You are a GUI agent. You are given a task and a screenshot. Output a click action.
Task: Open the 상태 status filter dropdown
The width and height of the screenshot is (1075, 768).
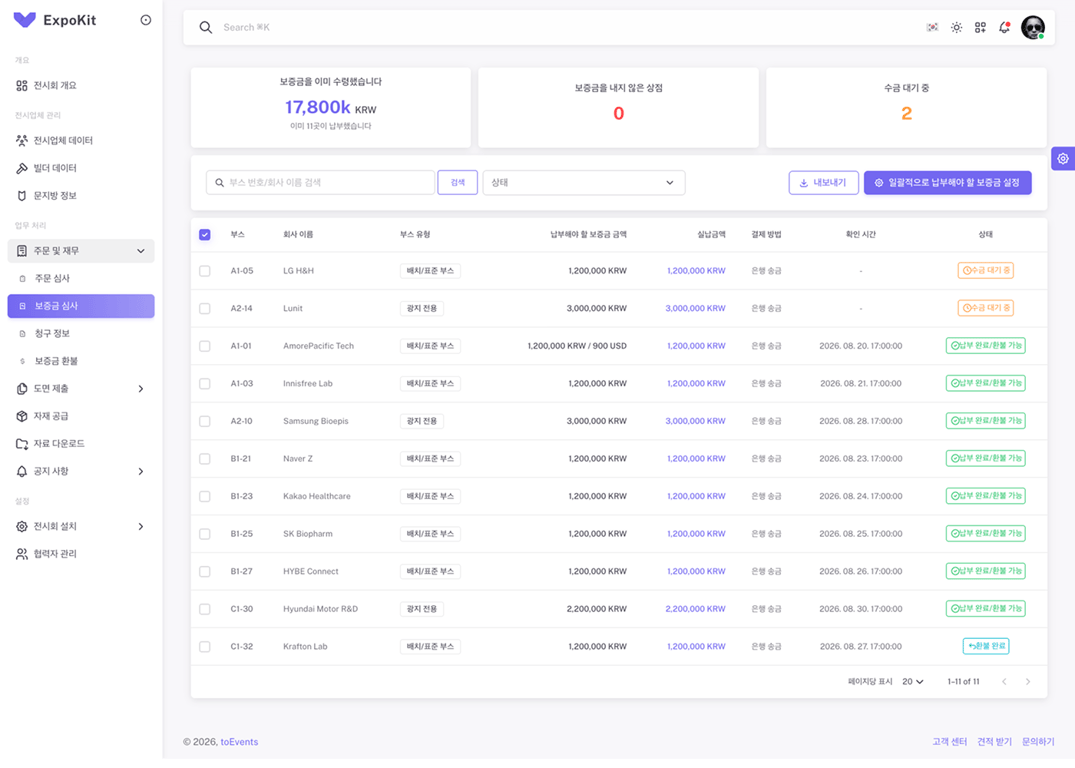[583, 182]
